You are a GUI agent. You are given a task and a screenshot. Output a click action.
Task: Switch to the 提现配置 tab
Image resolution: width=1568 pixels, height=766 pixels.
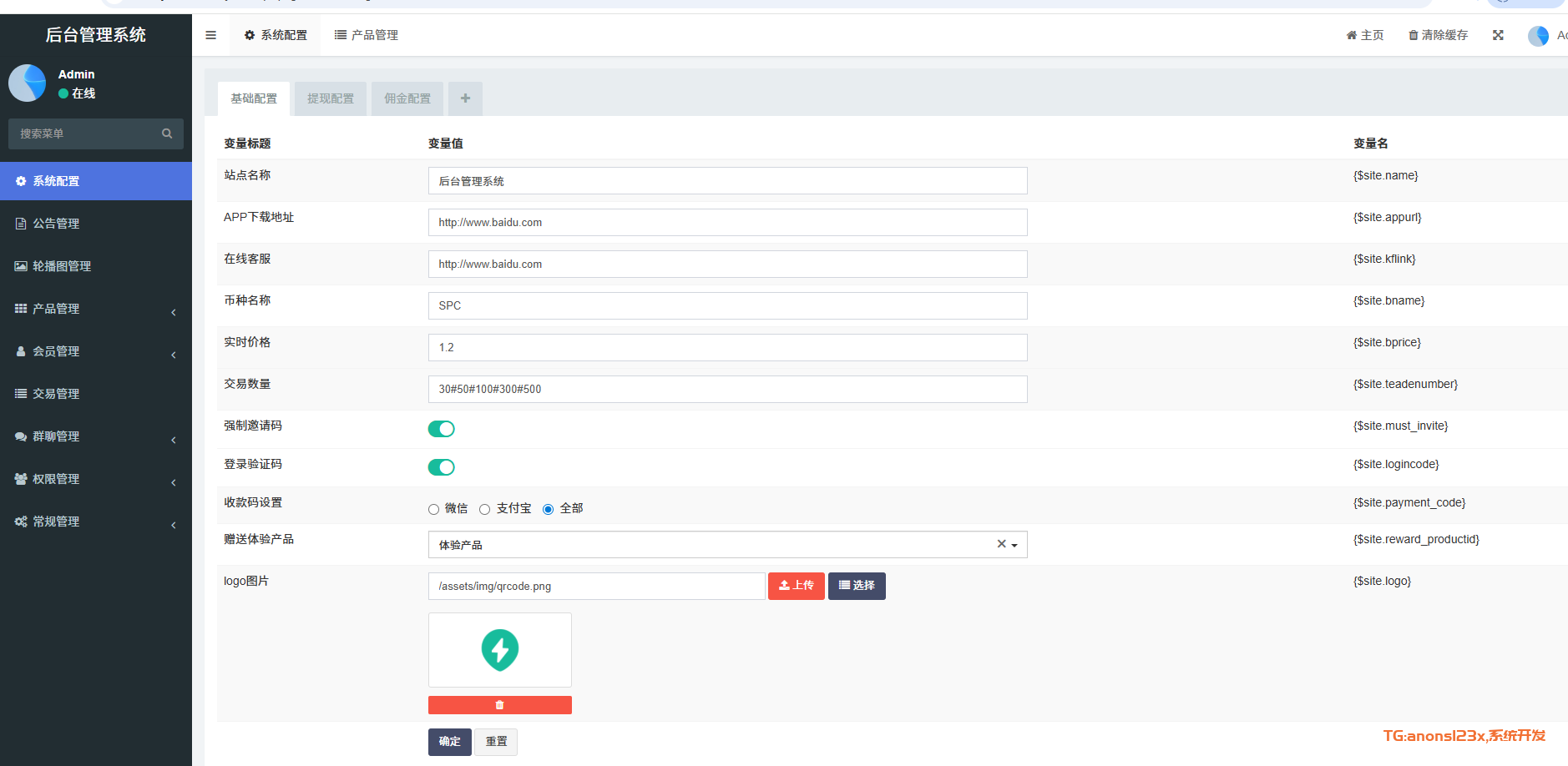pyautogui.click(x=330, y=98)
